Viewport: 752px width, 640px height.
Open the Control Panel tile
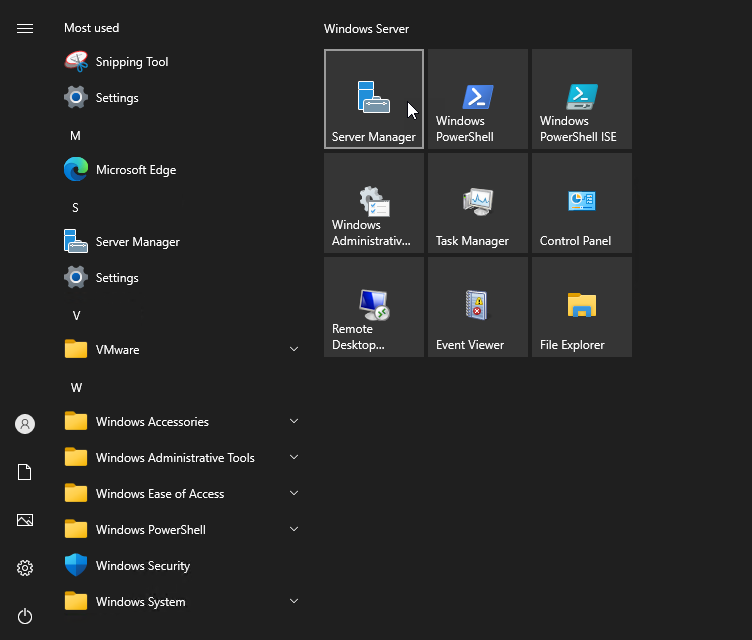582,203
